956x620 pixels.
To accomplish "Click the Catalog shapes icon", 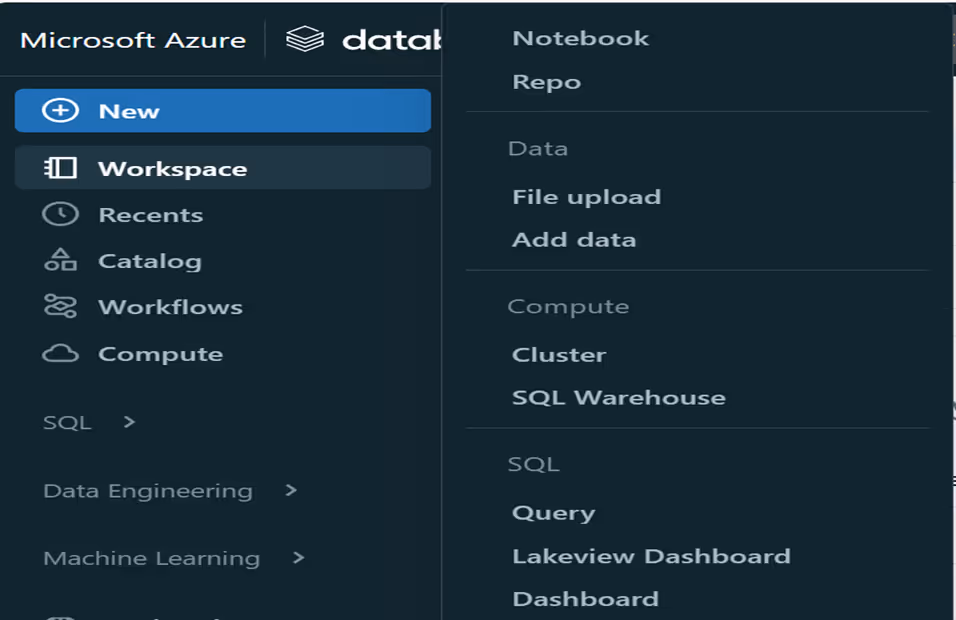I will (60, 260).
